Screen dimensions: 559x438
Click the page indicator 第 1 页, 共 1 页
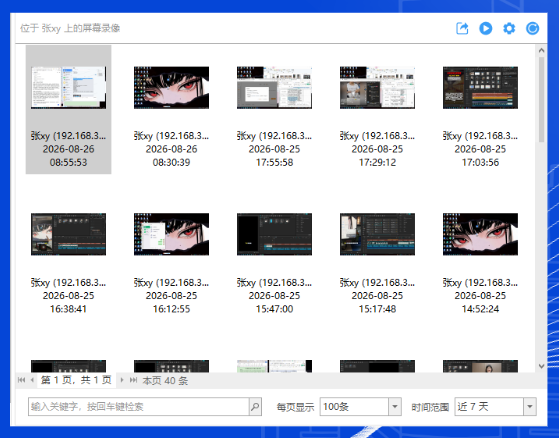tap(76, 380)
